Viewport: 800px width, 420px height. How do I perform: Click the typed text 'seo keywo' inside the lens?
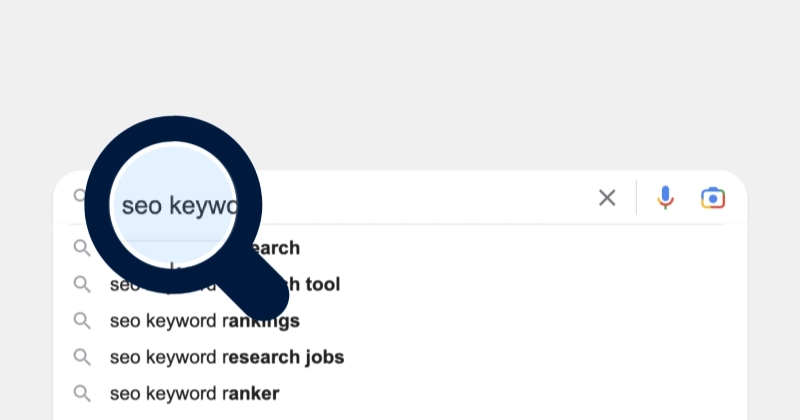pos(180,206)
